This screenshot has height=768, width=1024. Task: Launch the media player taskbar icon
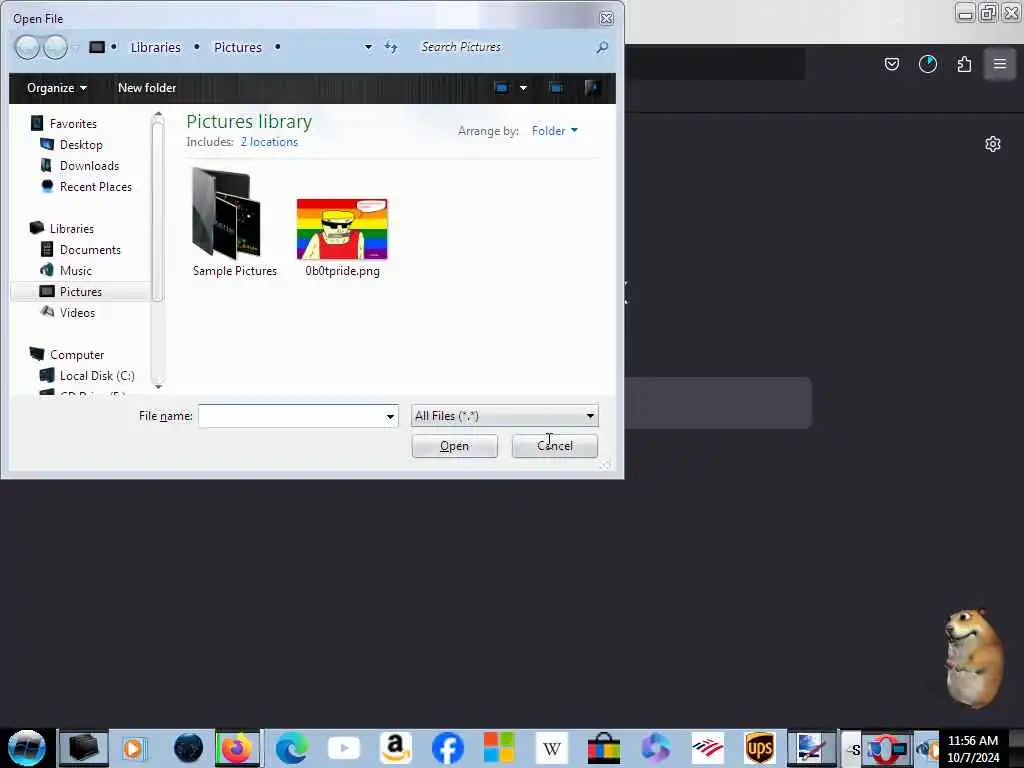[134, 748]
